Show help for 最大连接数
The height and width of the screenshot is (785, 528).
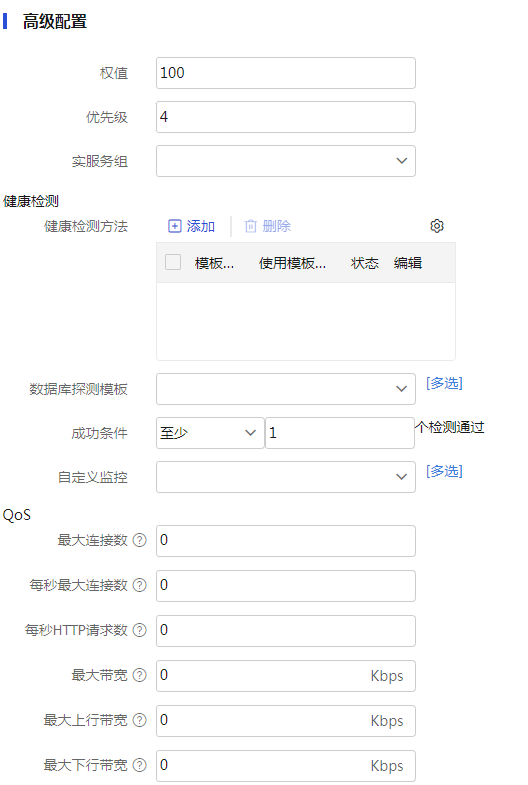pos(140,540)
